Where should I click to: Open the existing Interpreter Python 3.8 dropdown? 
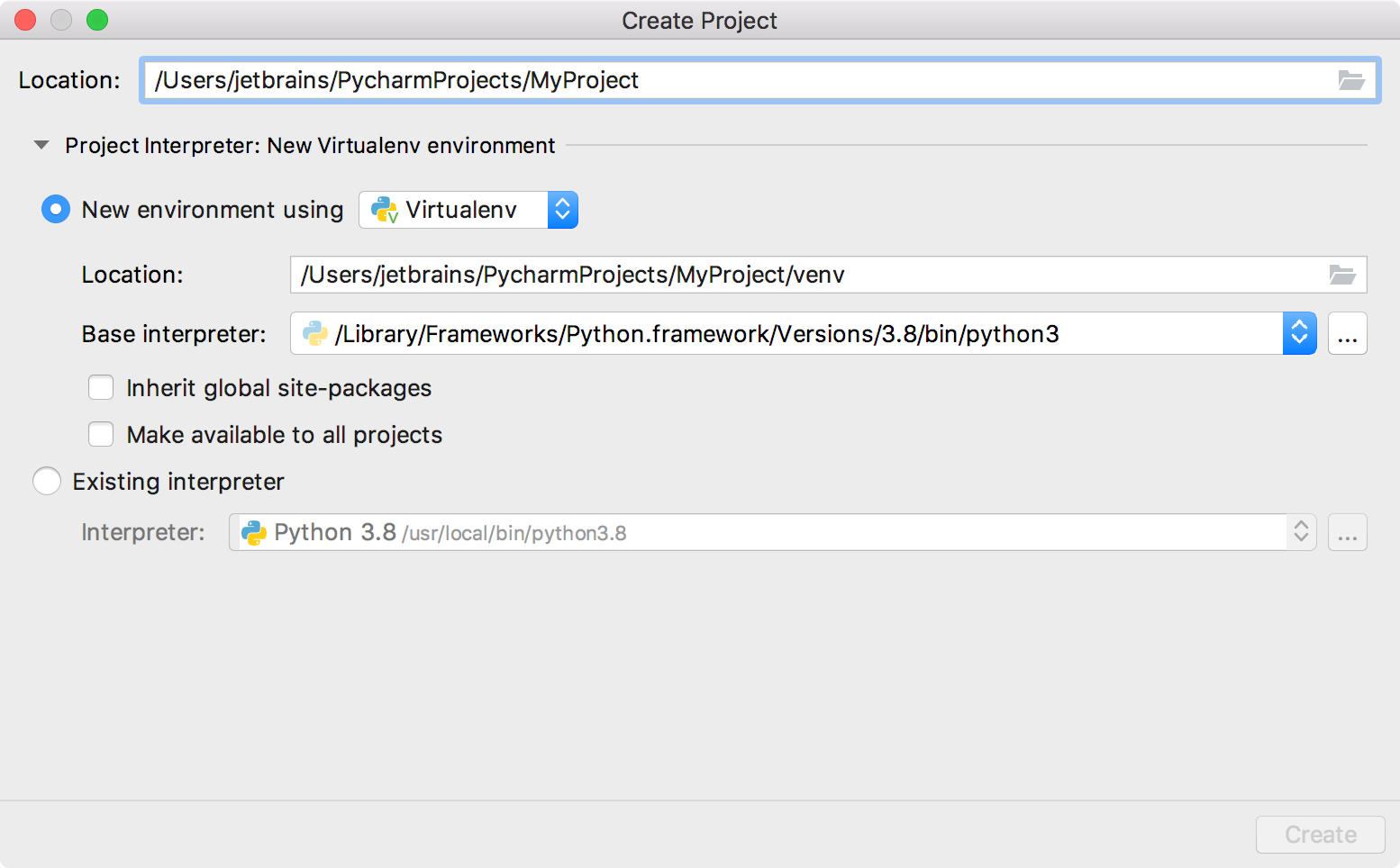[772, 532]
